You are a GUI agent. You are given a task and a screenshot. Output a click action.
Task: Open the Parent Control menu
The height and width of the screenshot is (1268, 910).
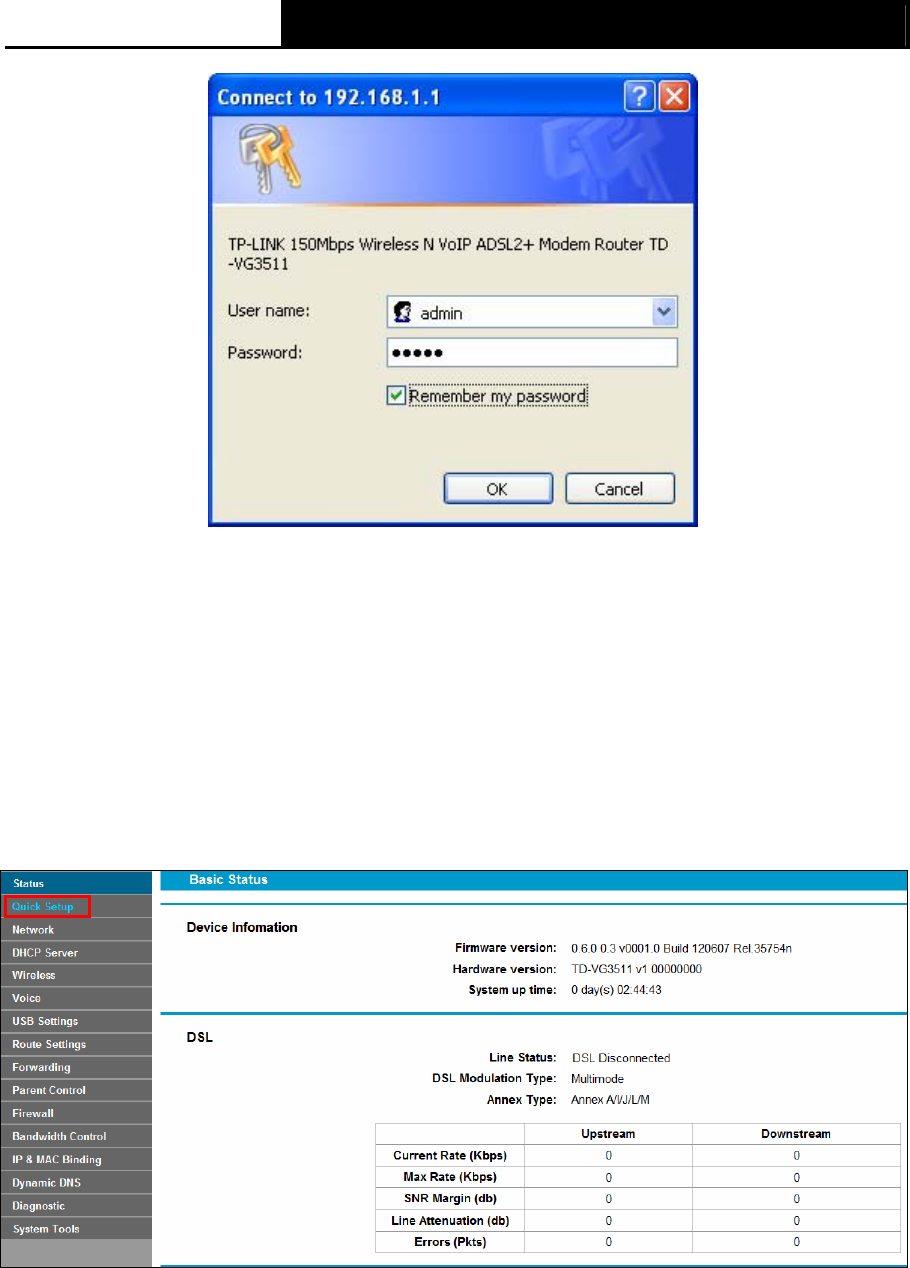[x=76, y=1090]
